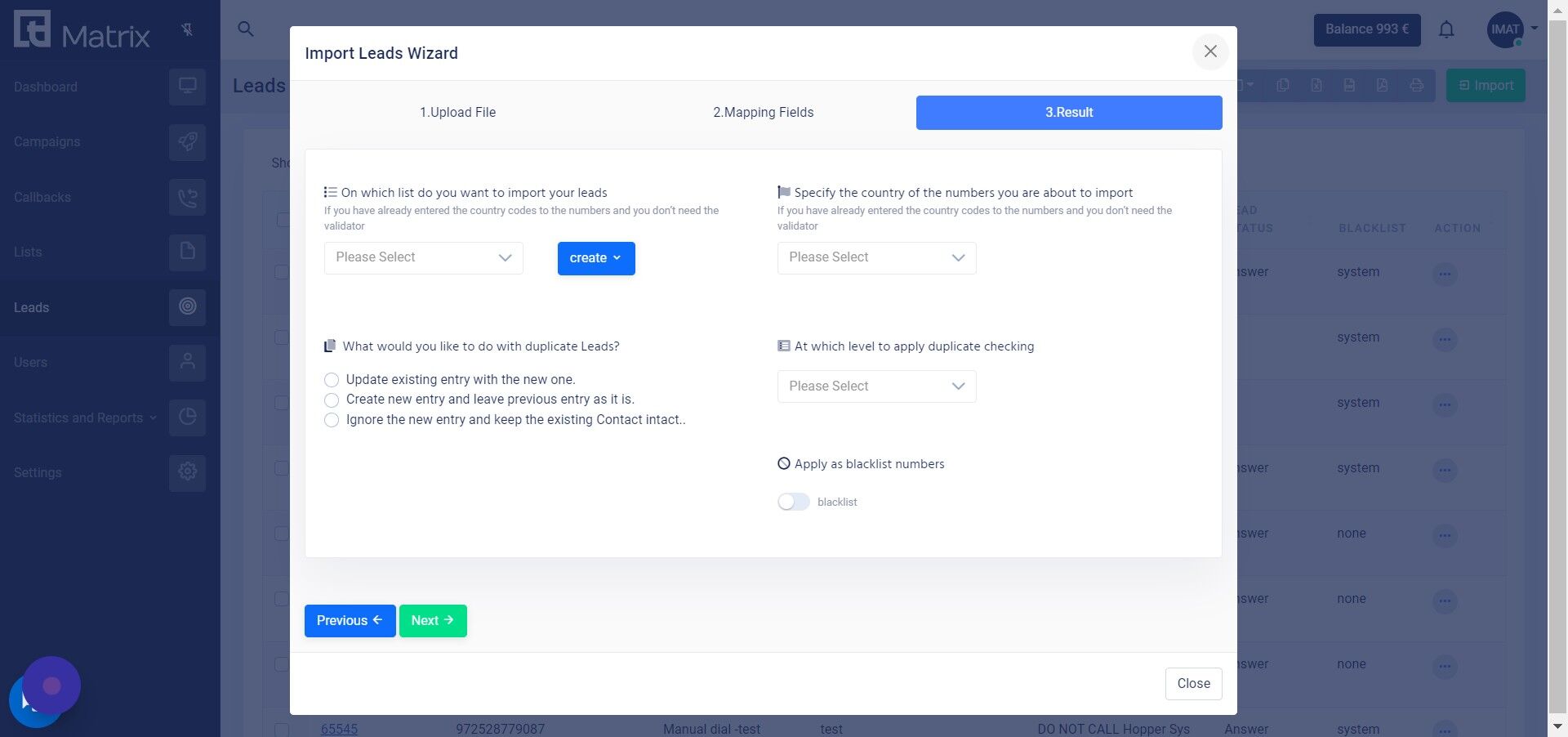Click the green Next button

(433, 621)
